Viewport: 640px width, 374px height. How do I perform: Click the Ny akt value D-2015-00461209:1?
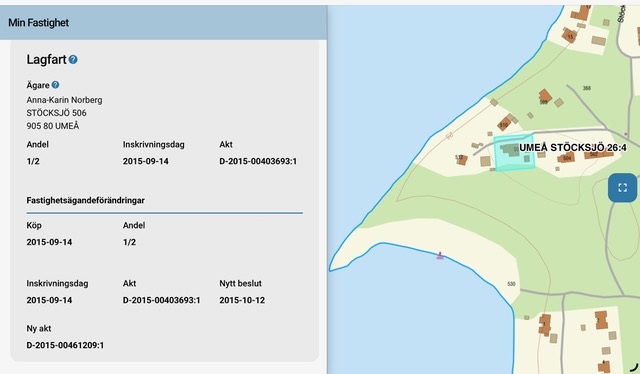tap(65, 345)
